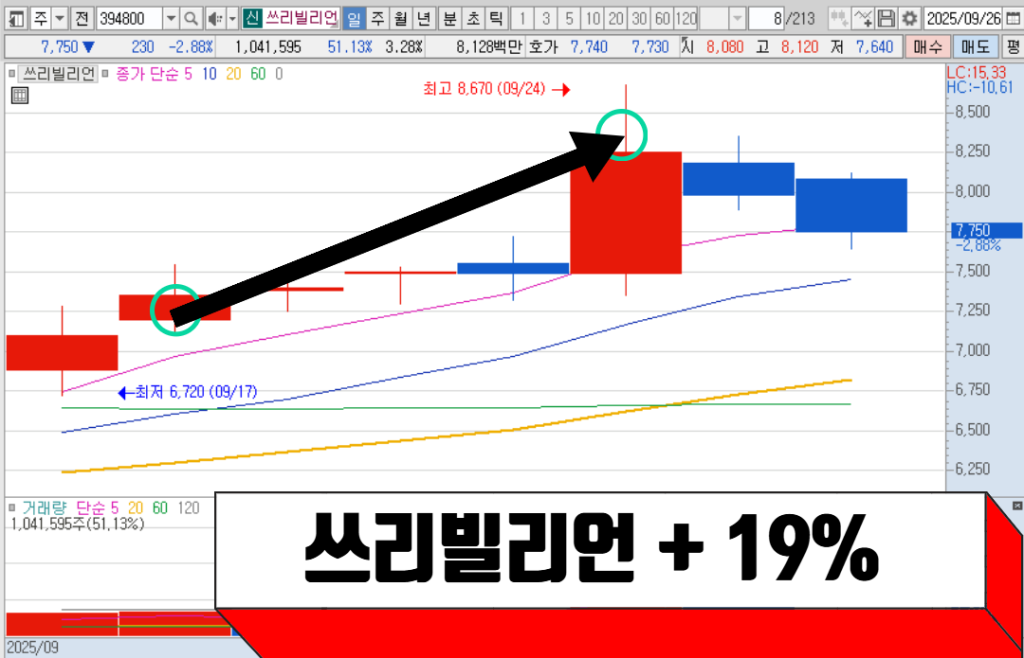Open chart settings with the gear icon
This screenshot has height=658, width=1024.
[909, 19]
